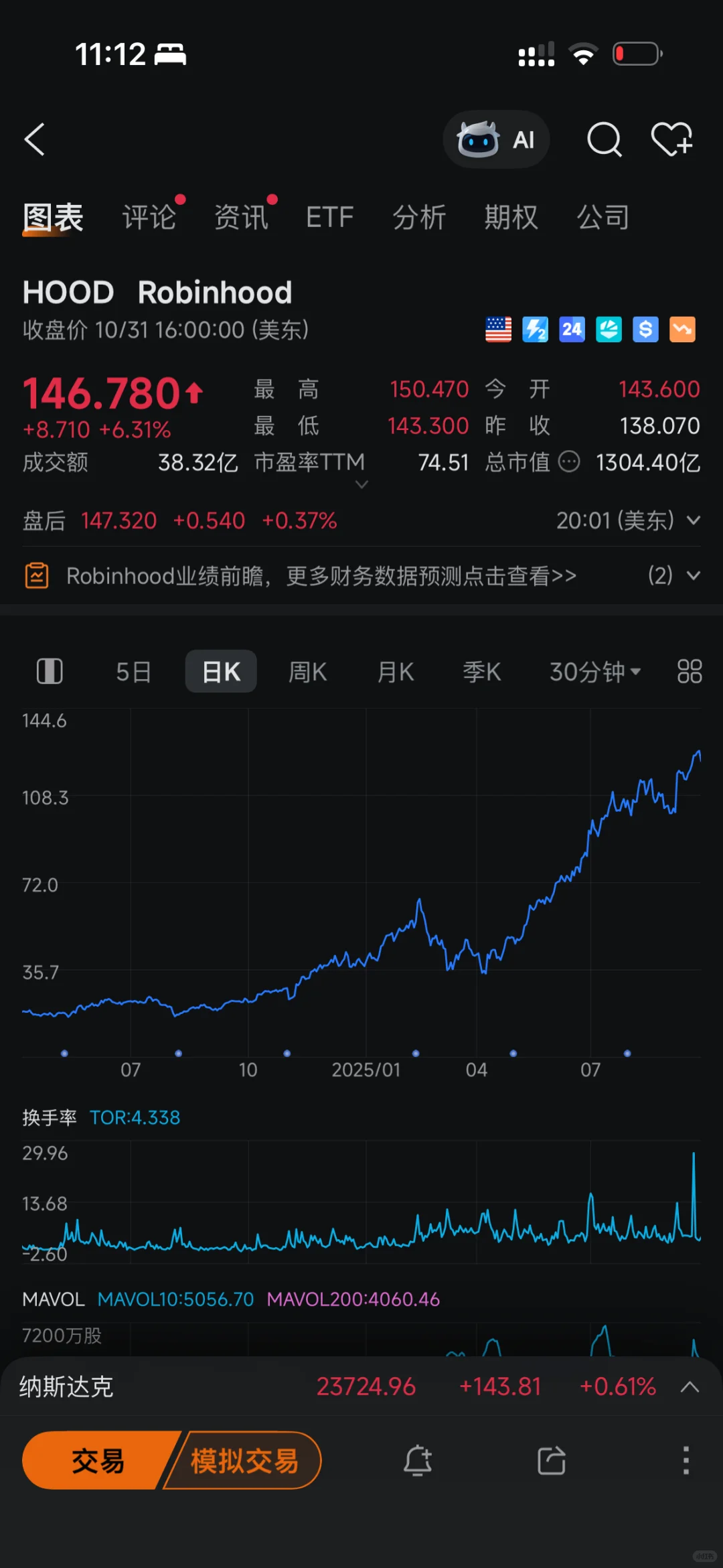The height and width of the screenshot is (1568, 723).
Task: Select the 周K chart period
Action: [307, 671]
